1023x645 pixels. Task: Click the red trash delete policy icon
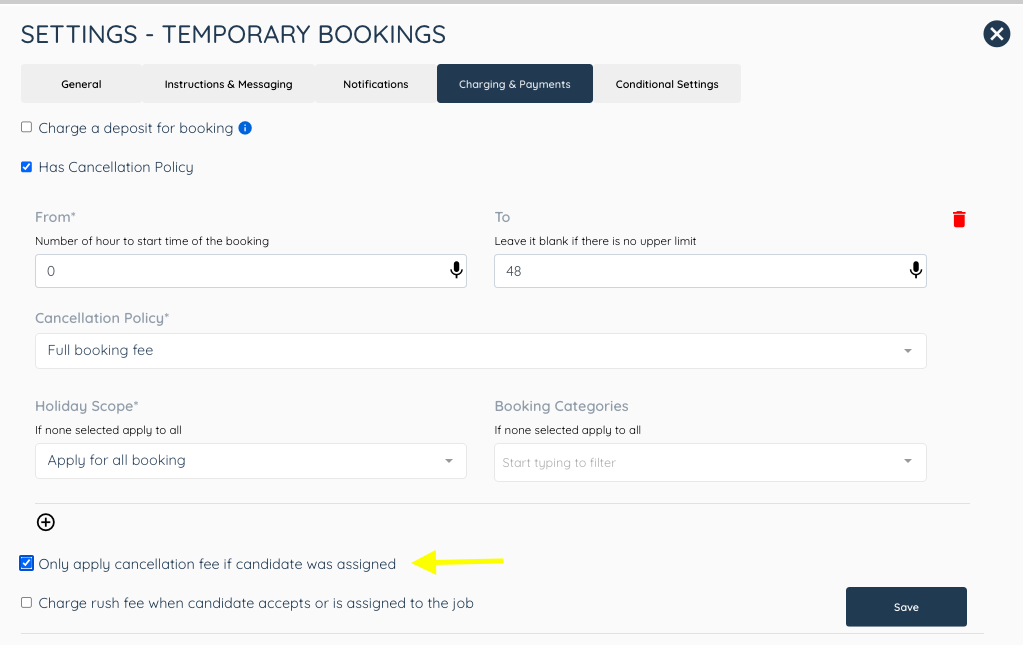click(958, 219)
